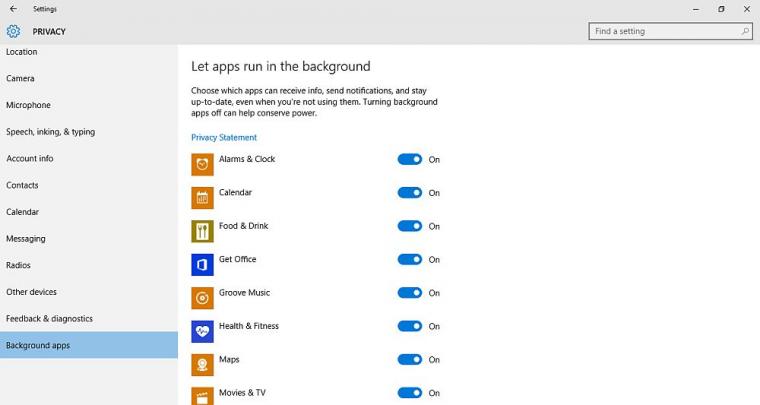This screenshot has width=760, height=405.
Task: Click the Movies & TV label
Action: click(242, 393)
